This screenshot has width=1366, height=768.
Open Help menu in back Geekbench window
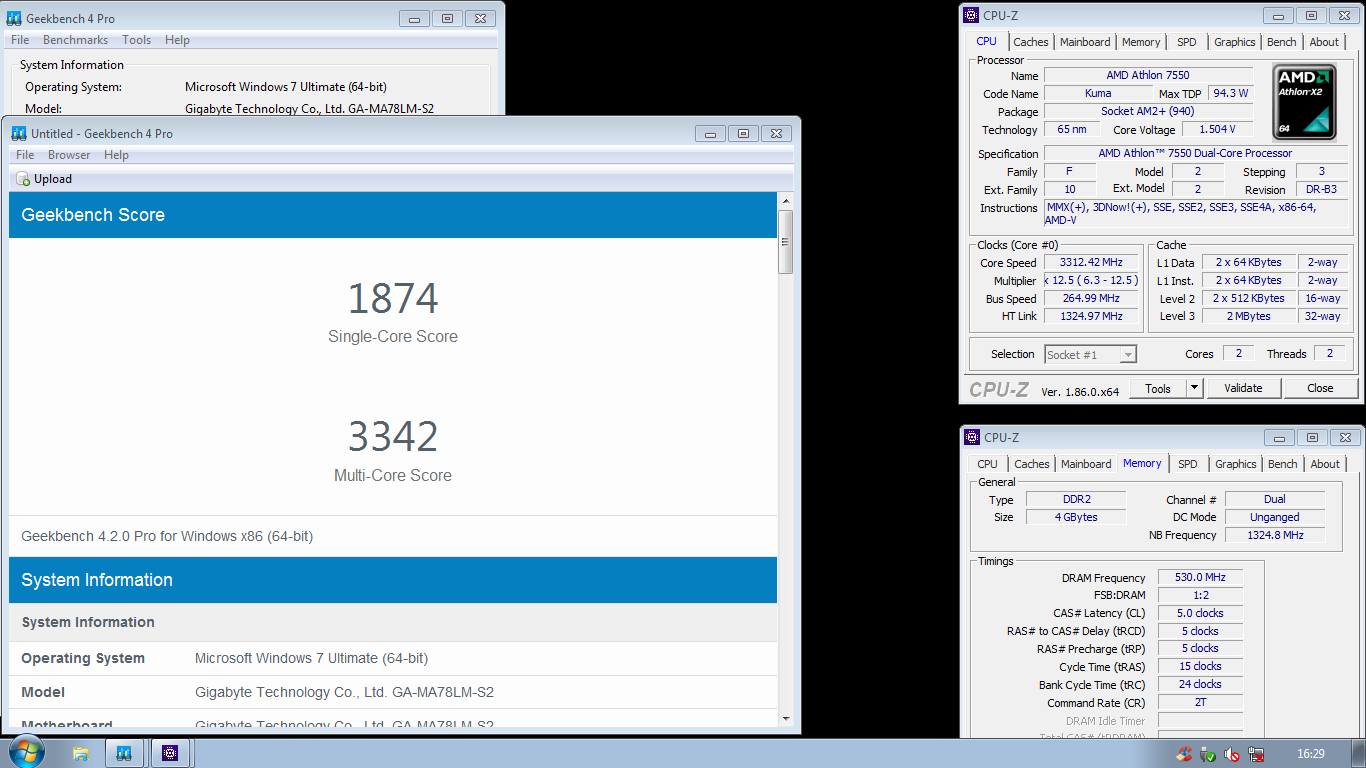(x=177, y=40)
